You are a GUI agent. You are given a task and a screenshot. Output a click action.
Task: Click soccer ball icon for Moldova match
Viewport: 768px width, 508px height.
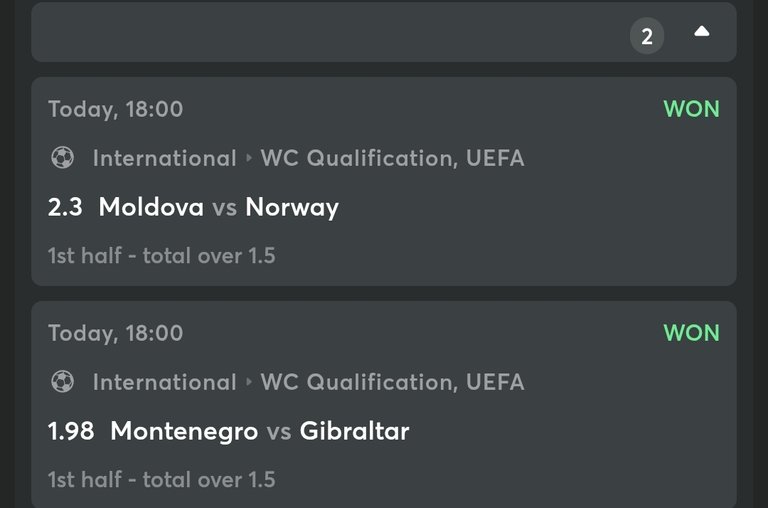63,158
